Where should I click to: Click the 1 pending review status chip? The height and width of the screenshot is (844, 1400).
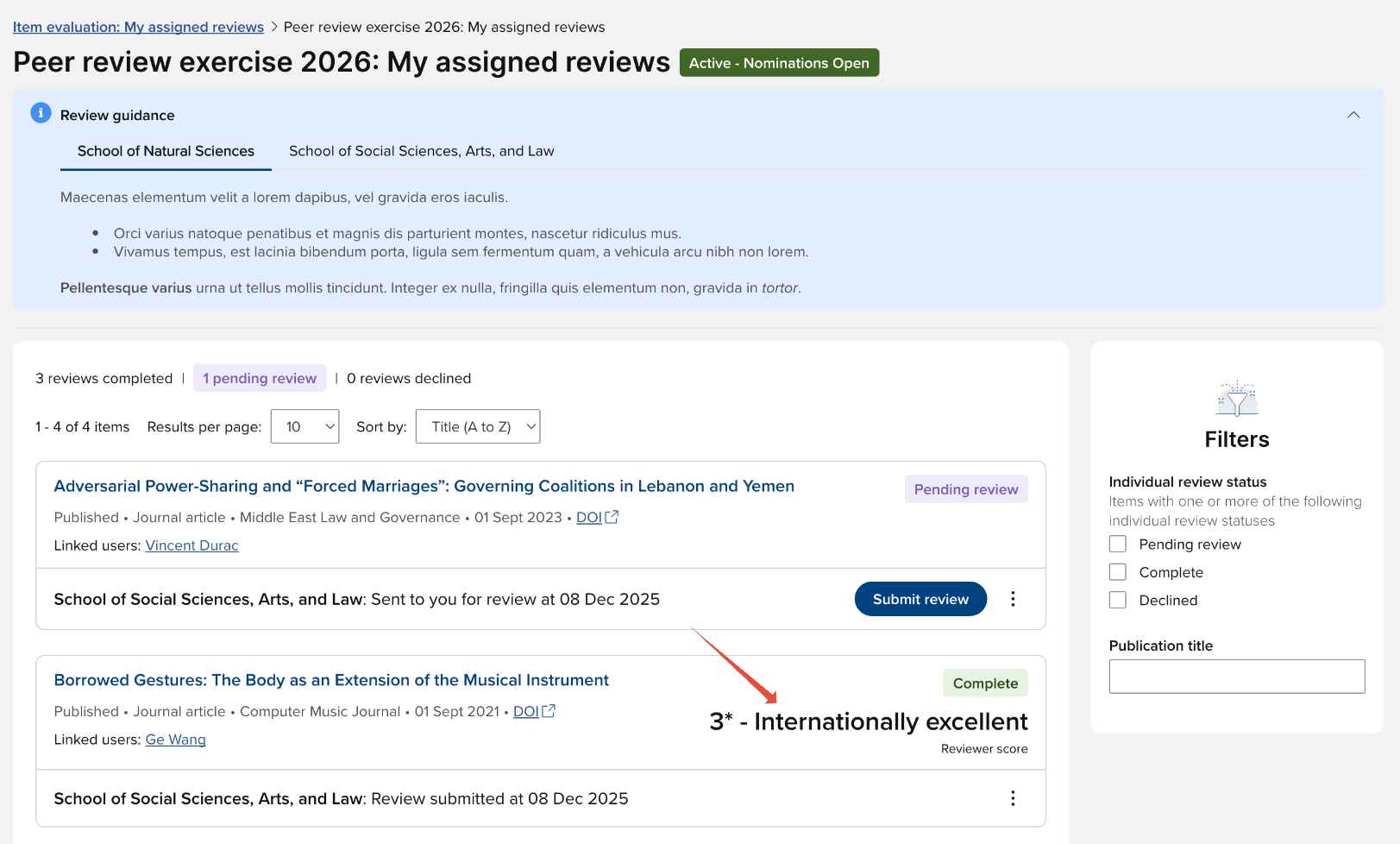click(x=260, y=378)
